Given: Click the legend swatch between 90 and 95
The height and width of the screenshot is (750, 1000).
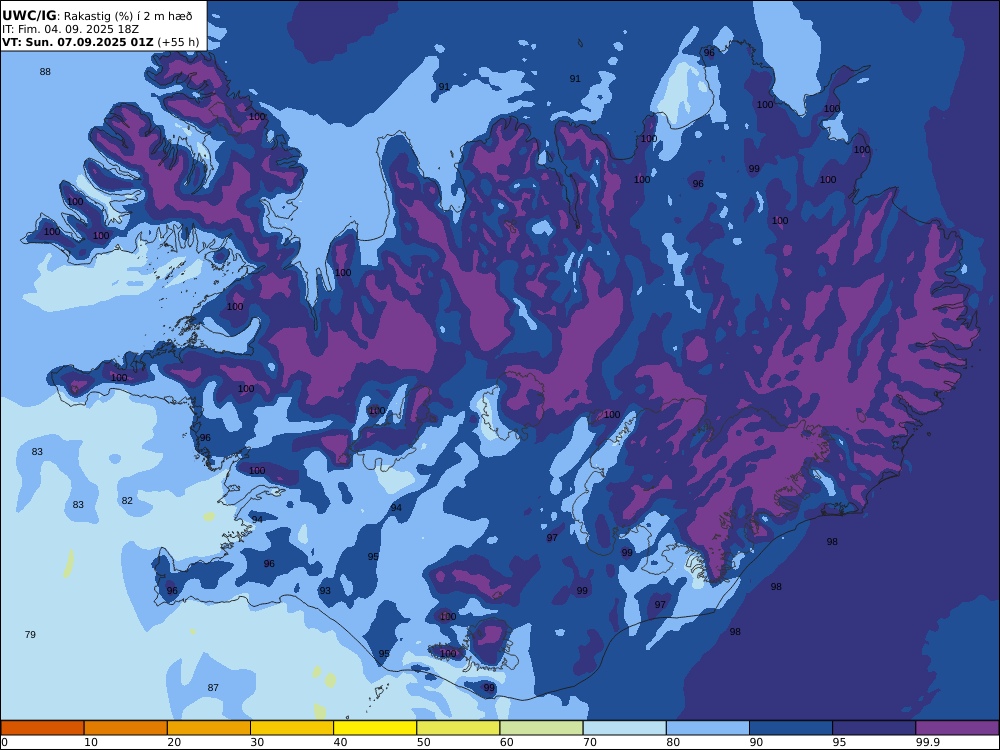Looking at the screenshot, I should coord(791,728).
